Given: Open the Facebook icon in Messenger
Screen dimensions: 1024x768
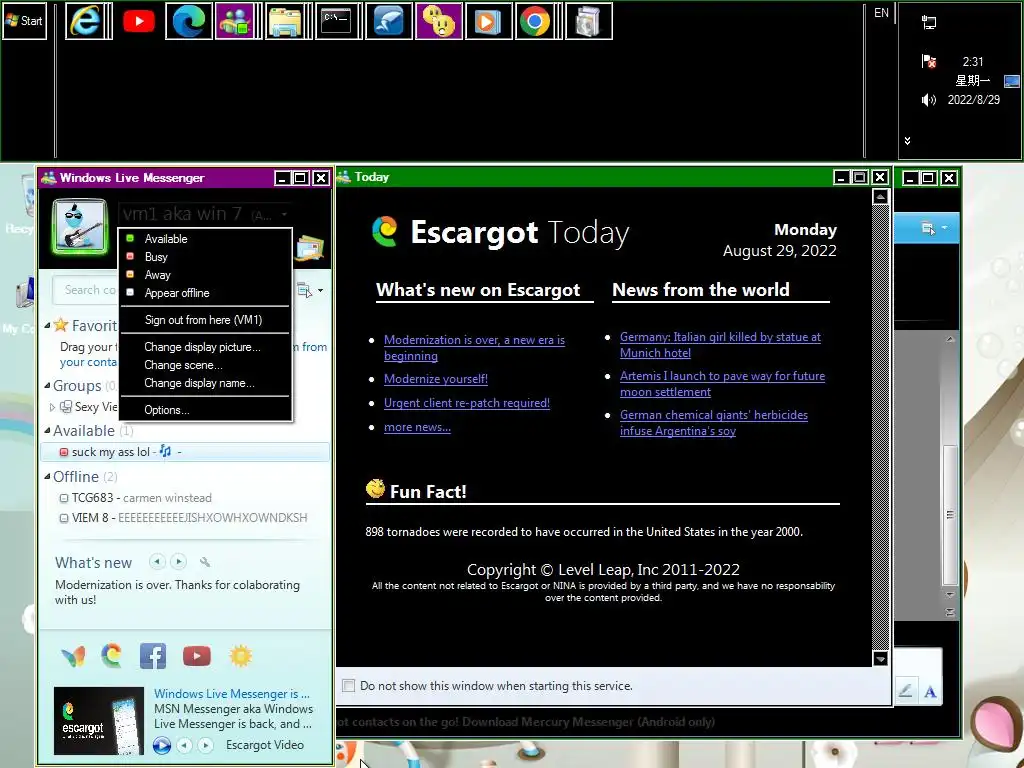Looking at the screenshot, I should pyautogui.click(x=153, y=656).
